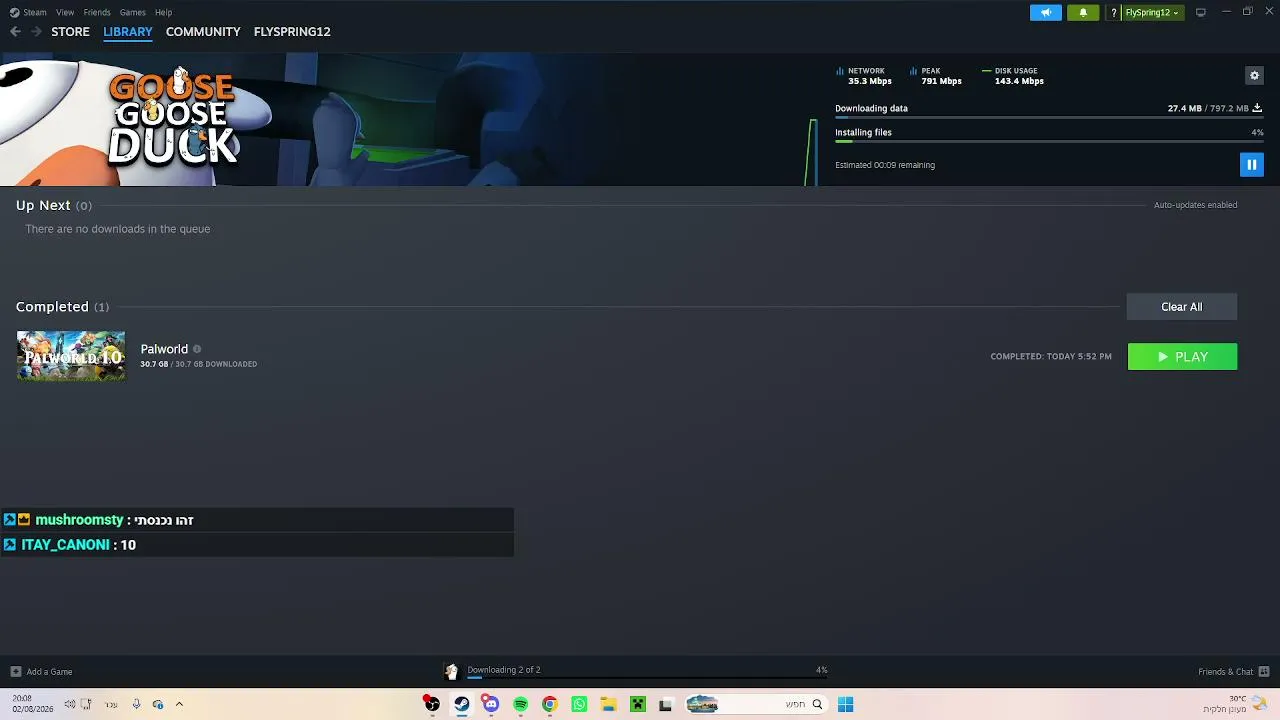
Task: Click the Installing files progress bar
Action: [x=1049, y=142]
